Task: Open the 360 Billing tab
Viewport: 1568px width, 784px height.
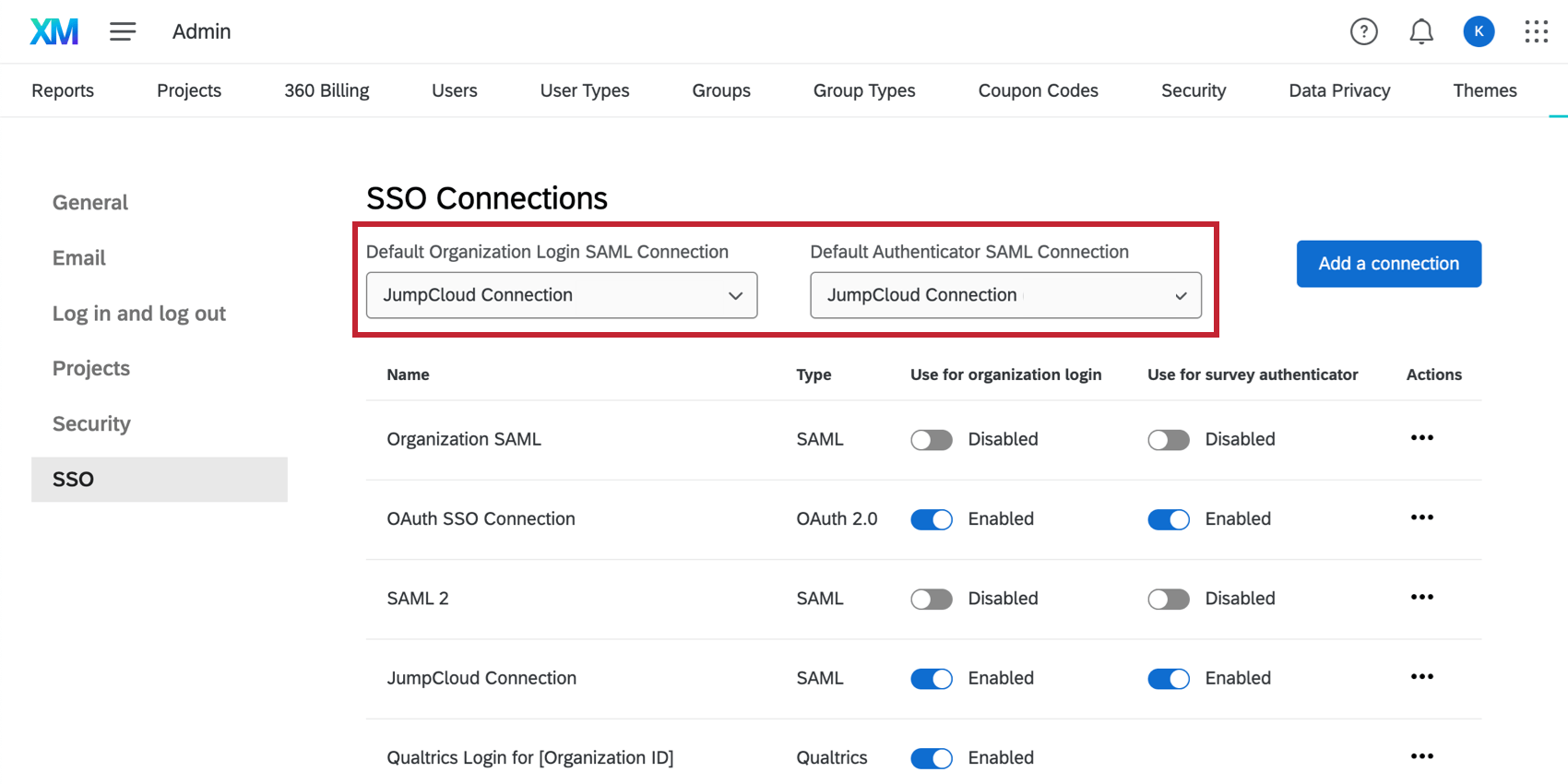Action: click(x=327, y=90)
